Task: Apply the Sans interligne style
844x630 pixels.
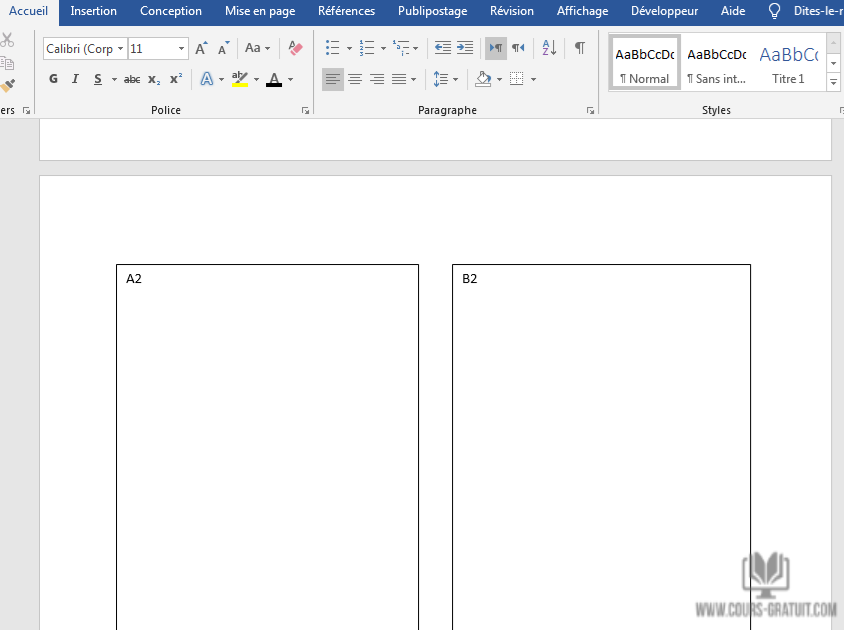Action: coord(716,63)
